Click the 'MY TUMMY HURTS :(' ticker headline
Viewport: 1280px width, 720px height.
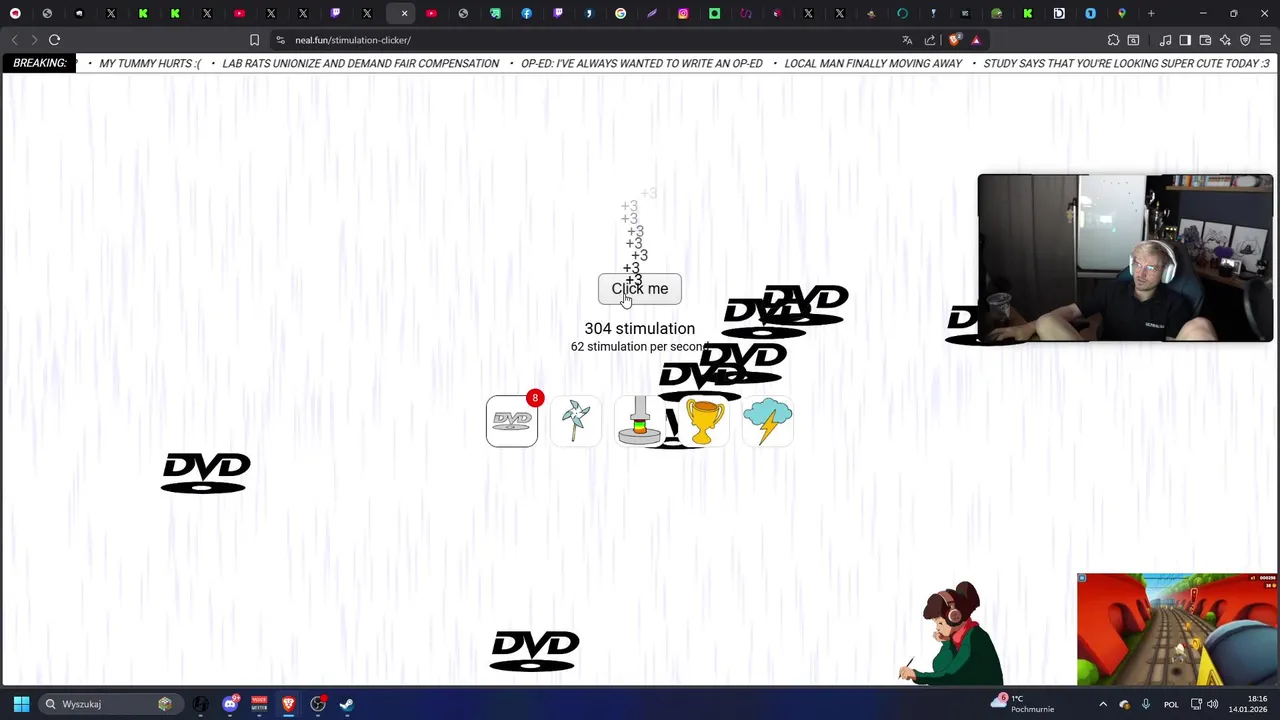[x=150, y=63]
